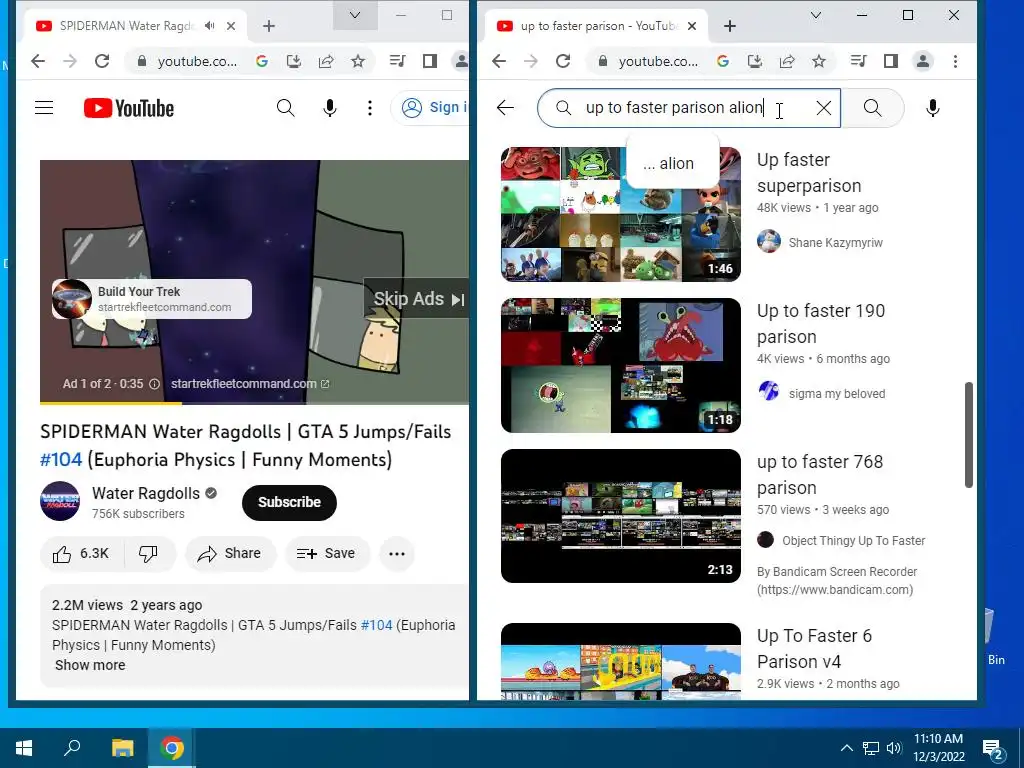
Task: Bookmark the left window's page with star
Action: coord(358,61)
